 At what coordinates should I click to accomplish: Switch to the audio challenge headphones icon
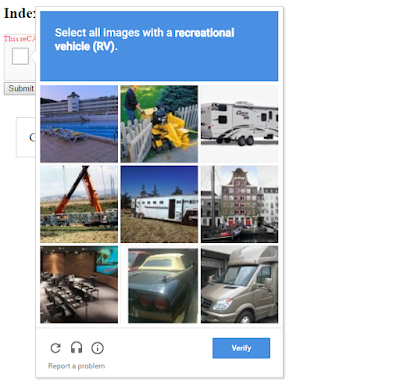click(x=76, y=348)
